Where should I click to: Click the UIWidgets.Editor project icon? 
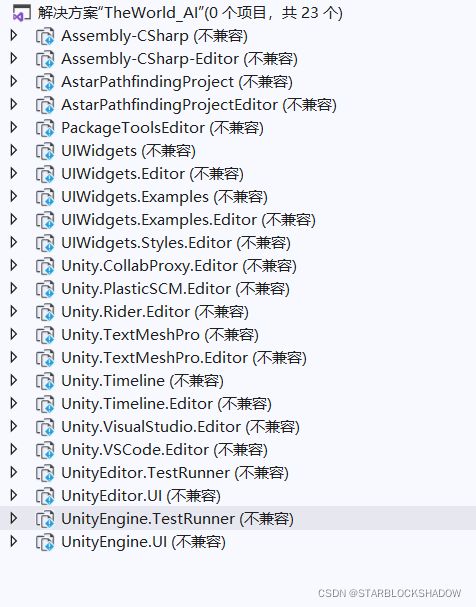click(45, 174)
